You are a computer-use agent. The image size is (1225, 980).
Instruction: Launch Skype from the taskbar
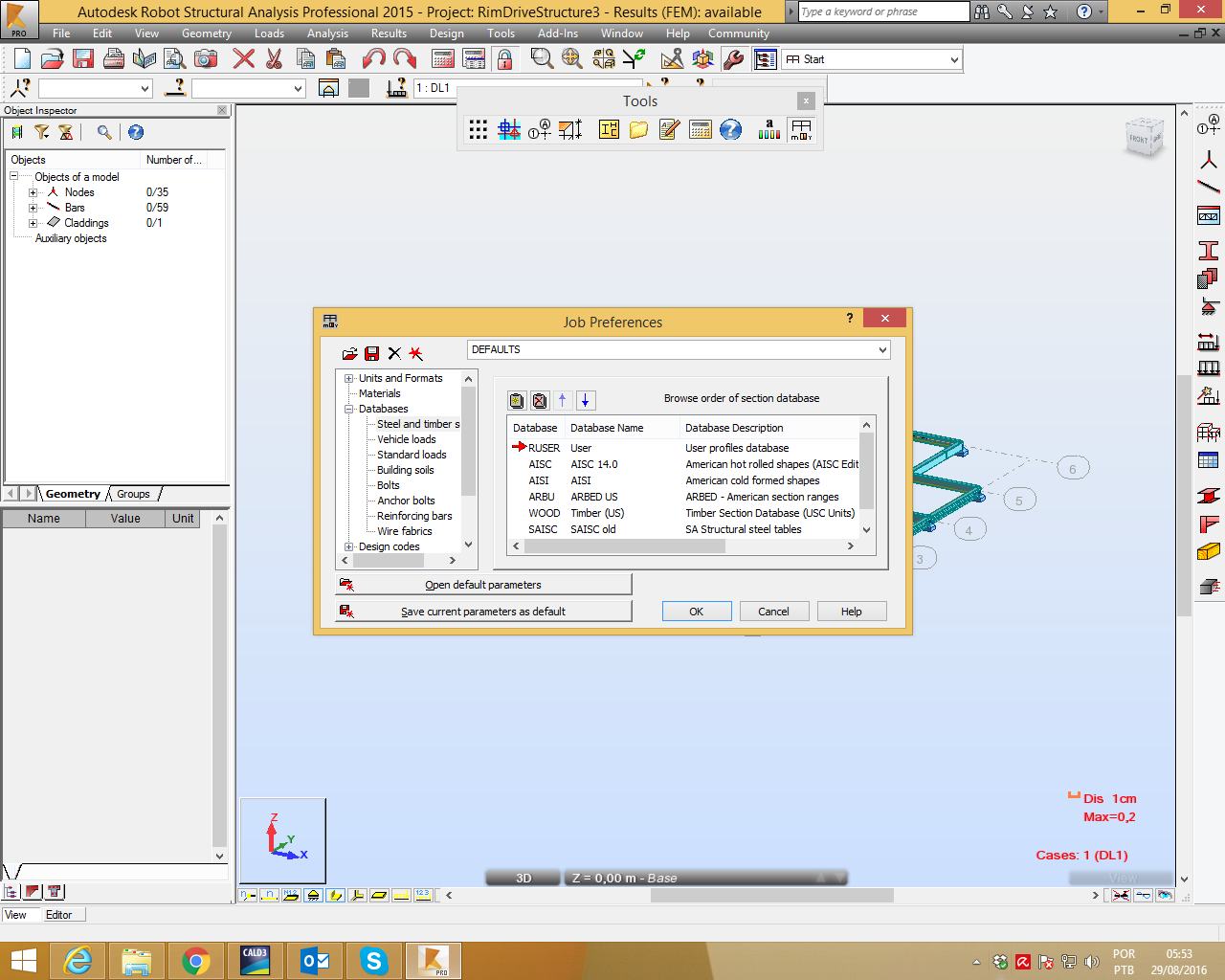(374, 960)
